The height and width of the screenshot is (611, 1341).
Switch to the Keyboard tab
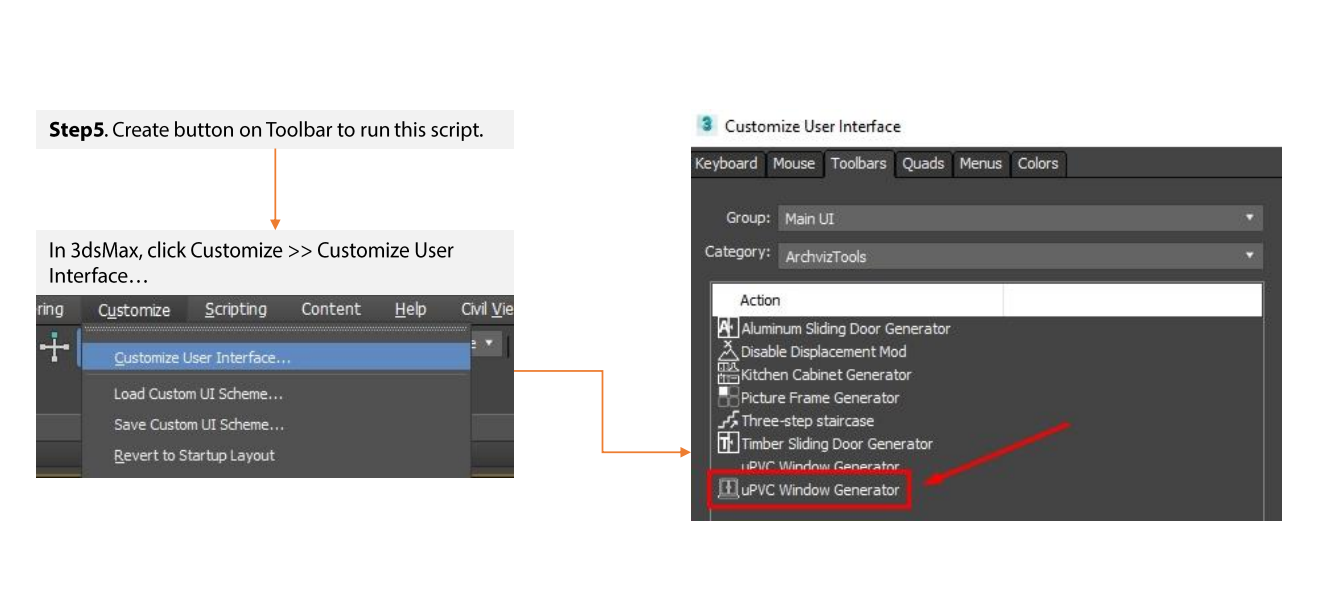point(726,163)
